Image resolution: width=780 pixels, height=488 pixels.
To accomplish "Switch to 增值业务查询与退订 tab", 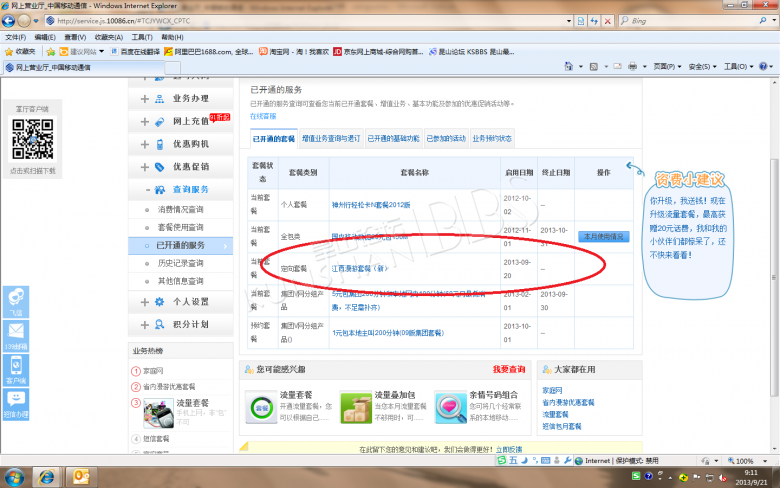I will 332,139.
